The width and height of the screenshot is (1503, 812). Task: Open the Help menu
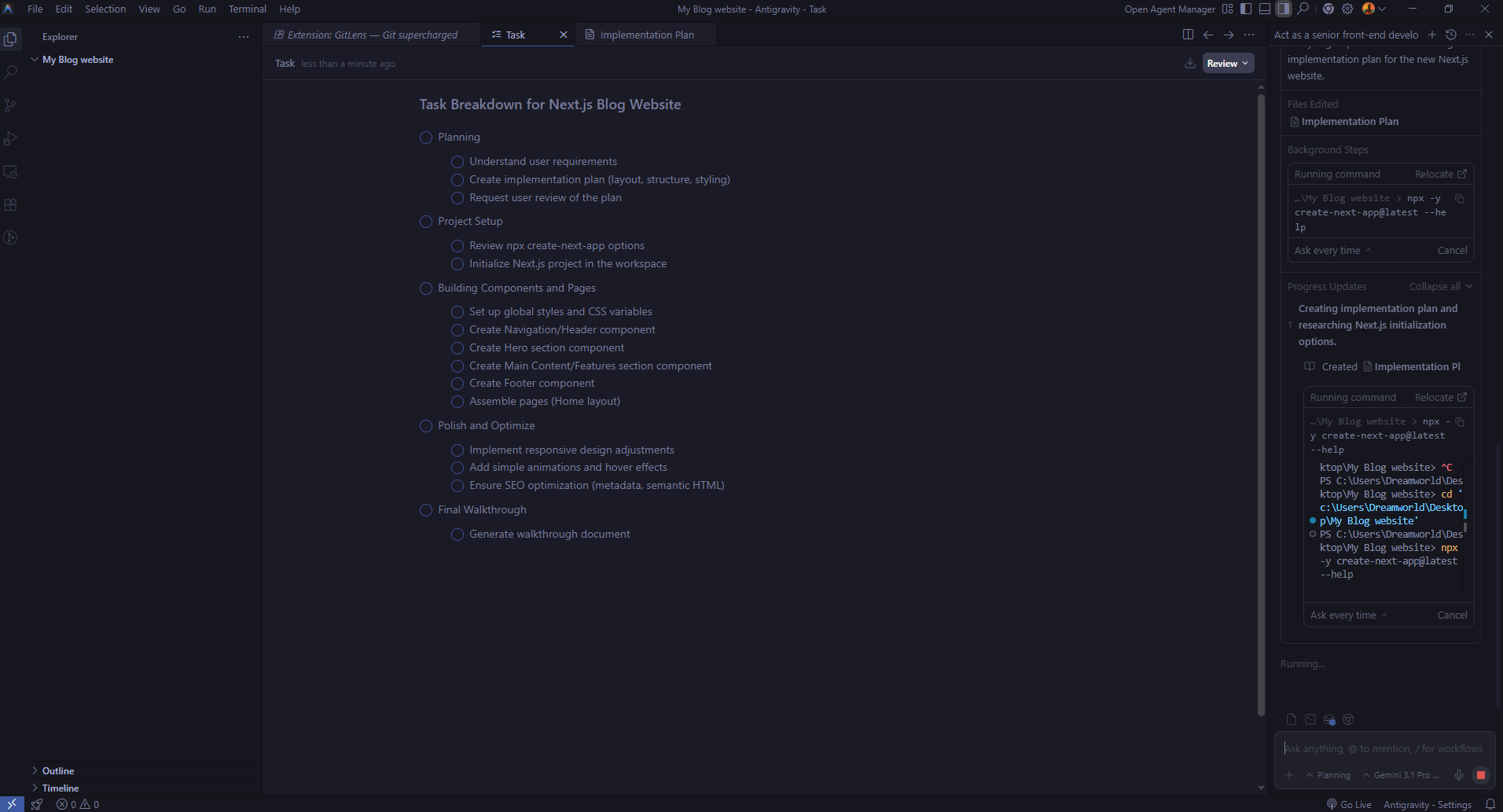(289, 9)
